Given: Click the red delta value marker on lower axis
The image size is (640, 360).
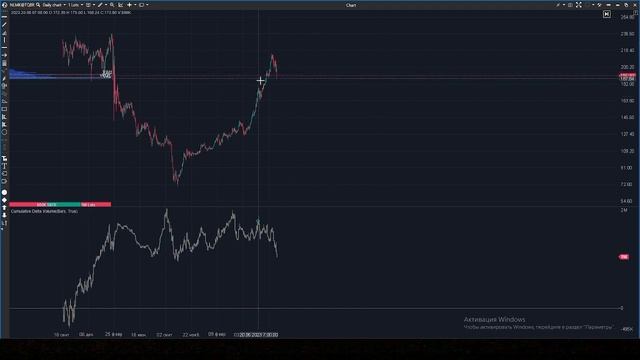Looking at the screenshot, I should point(624,257).
